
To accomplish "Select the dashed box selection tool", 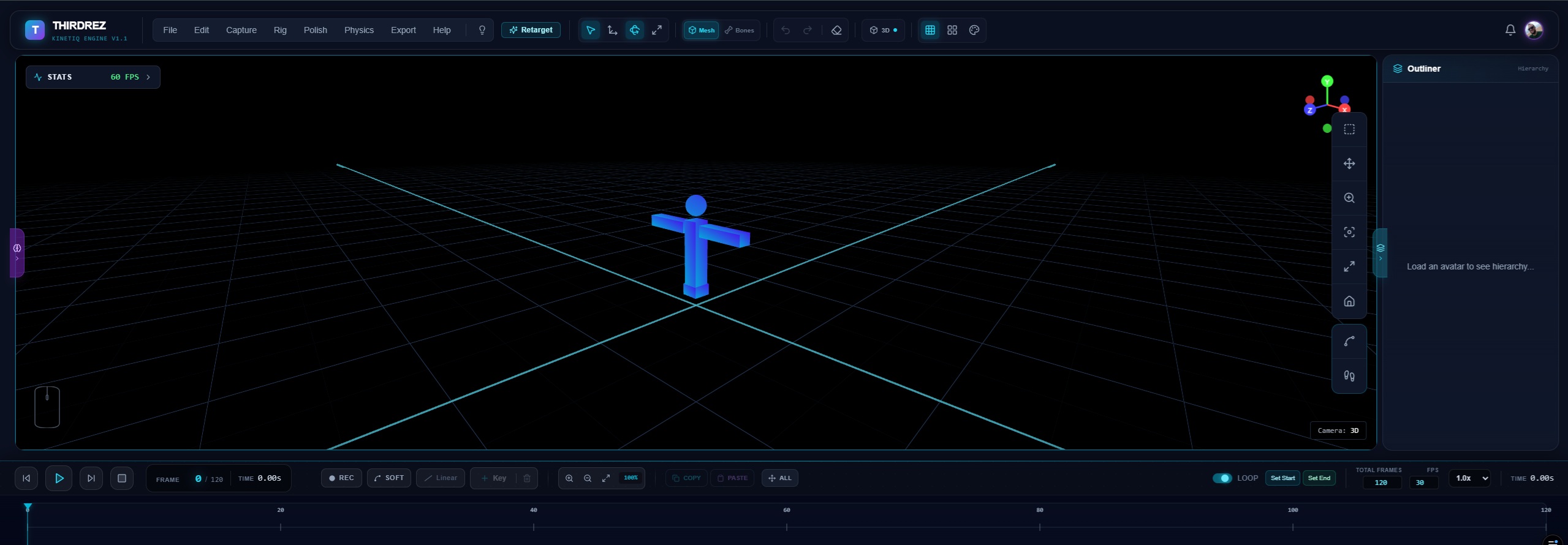I will tap(1349, 129).
